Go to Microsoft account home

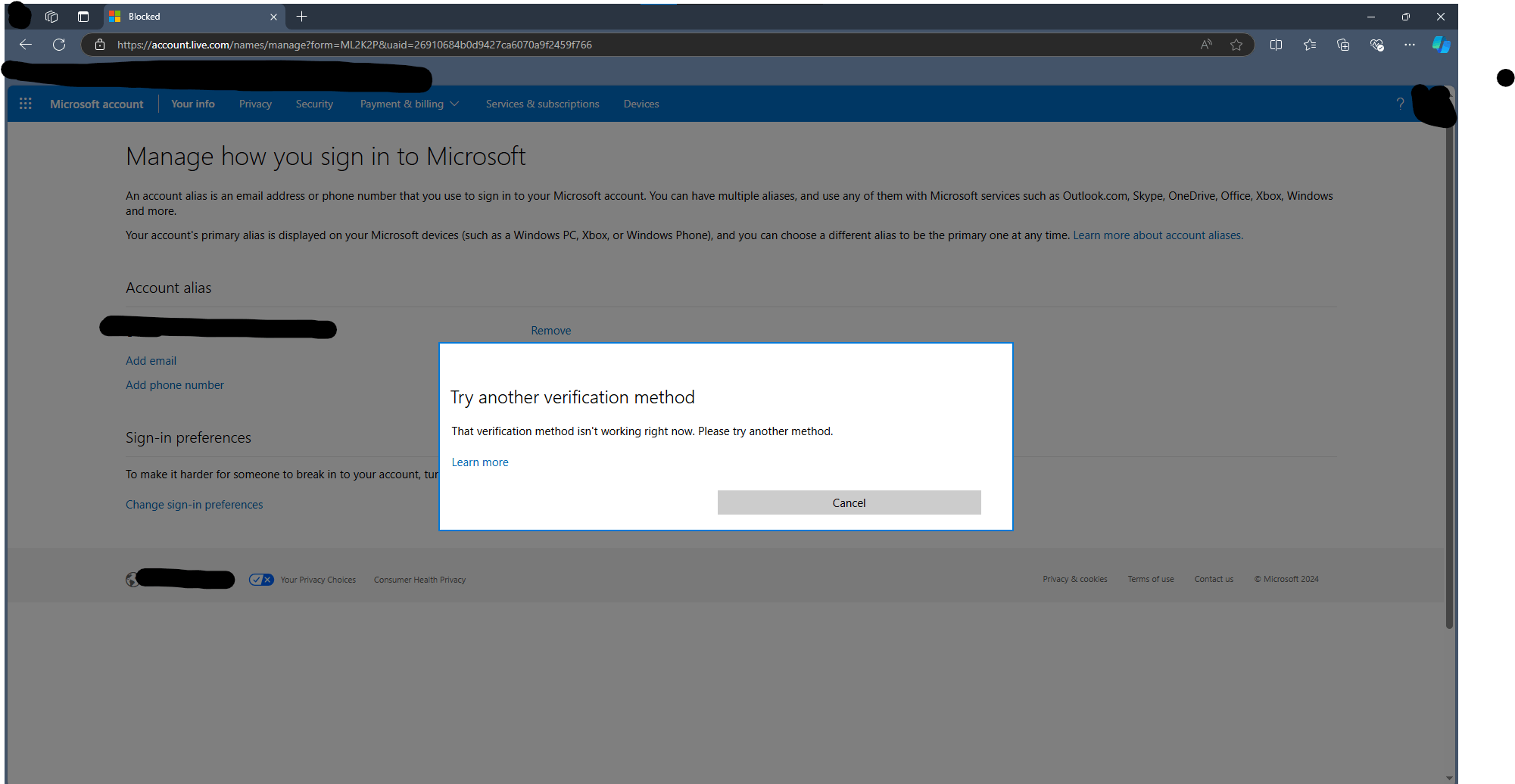(96, 104)
